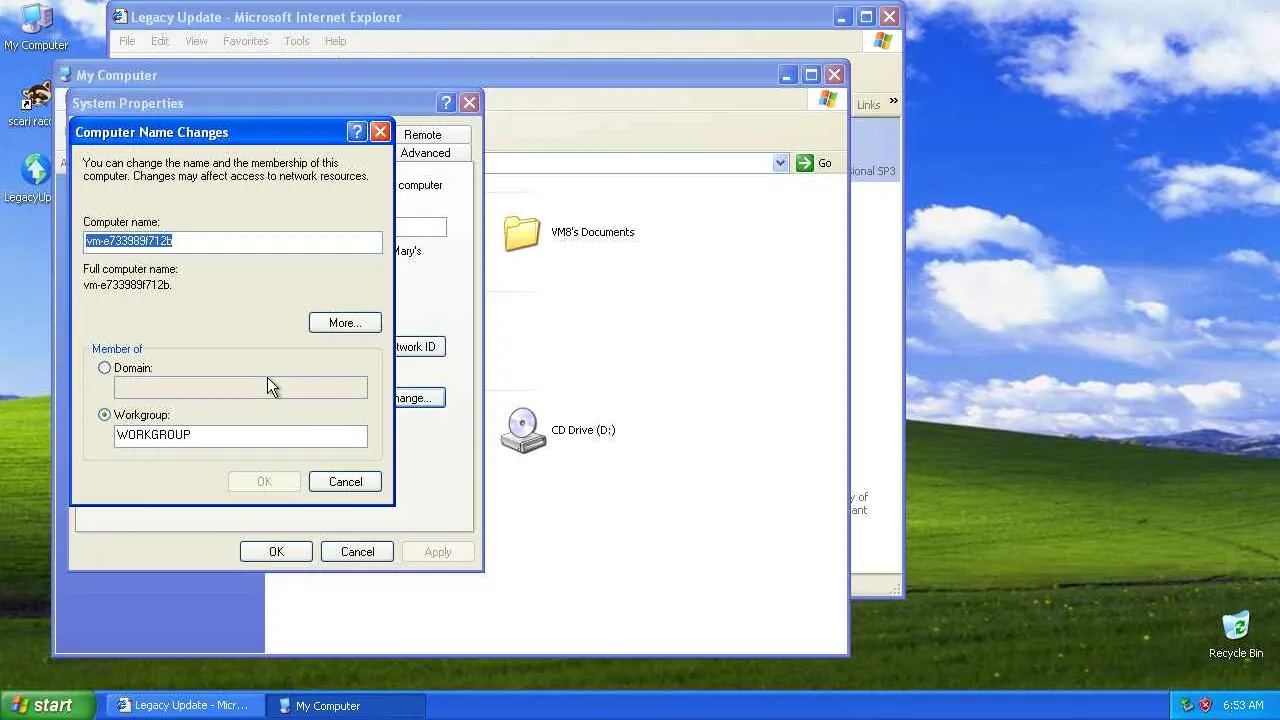Click the Links toolbar label
The image size is (1280, 720).
click(x=869, y=105)
